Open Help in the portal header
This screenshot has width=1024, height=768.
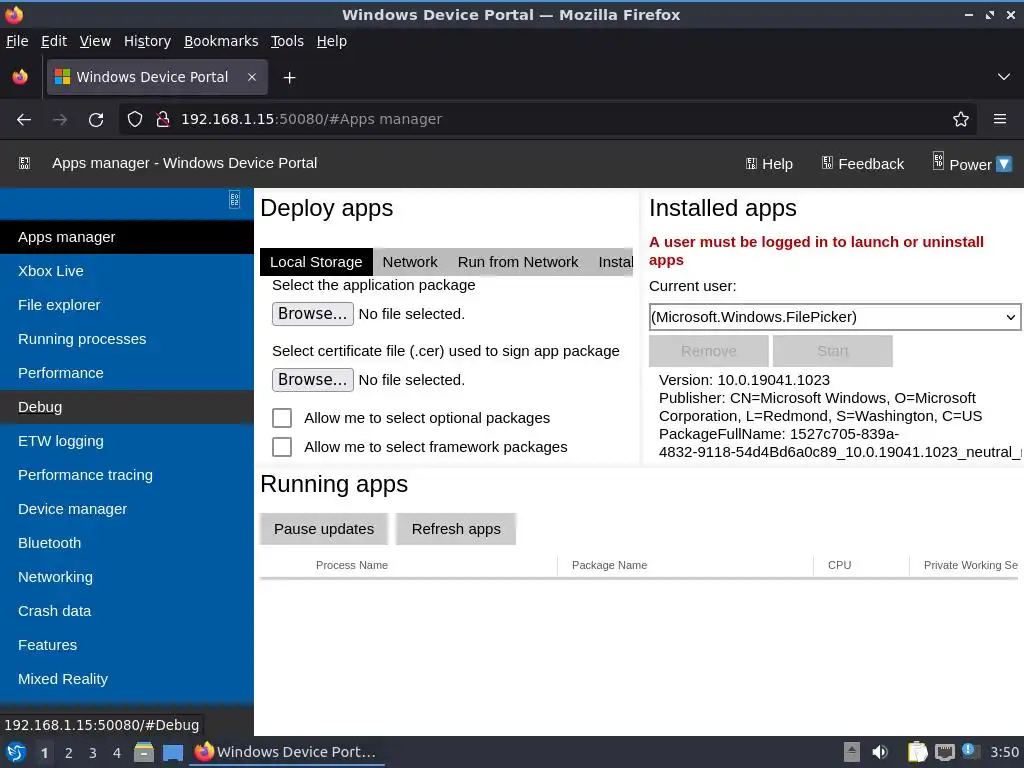769,164
